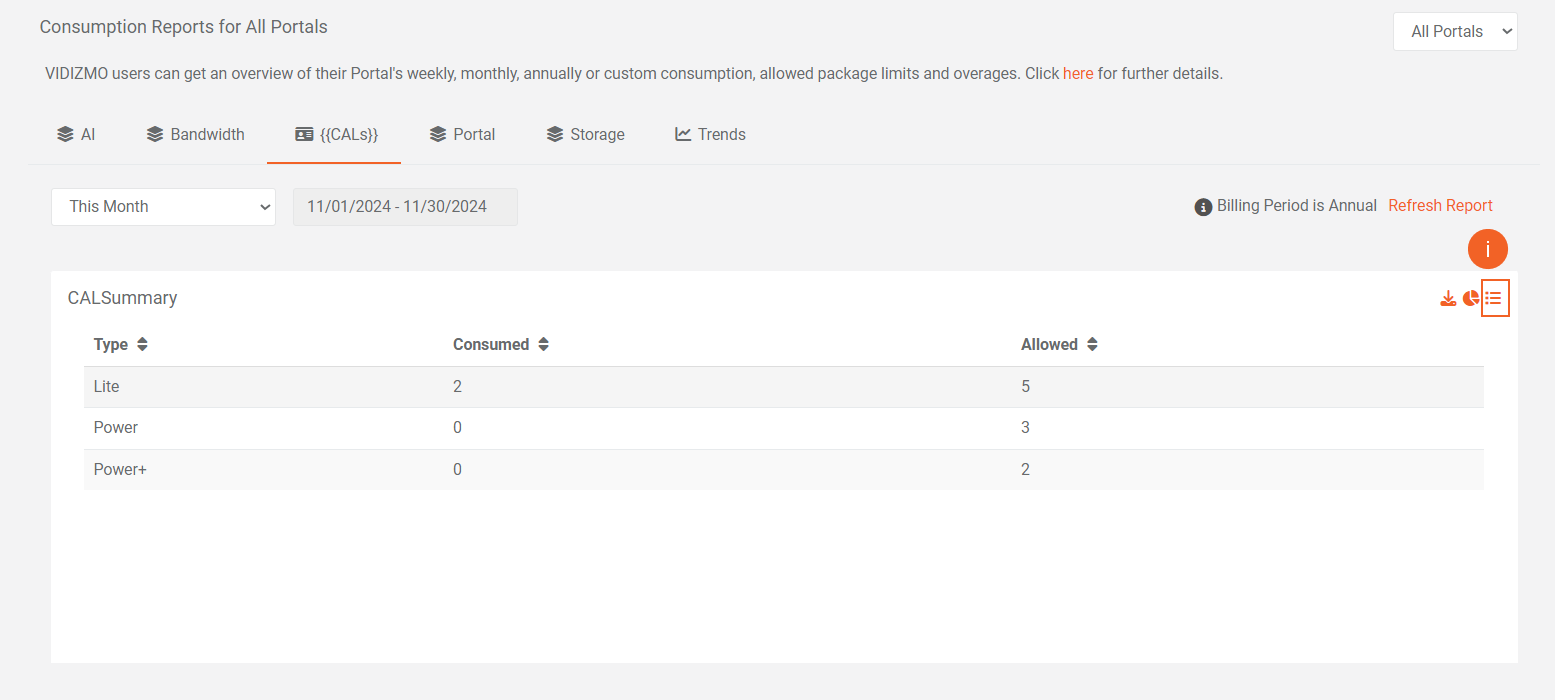Open the AI consumption tab

coord(76,134)
